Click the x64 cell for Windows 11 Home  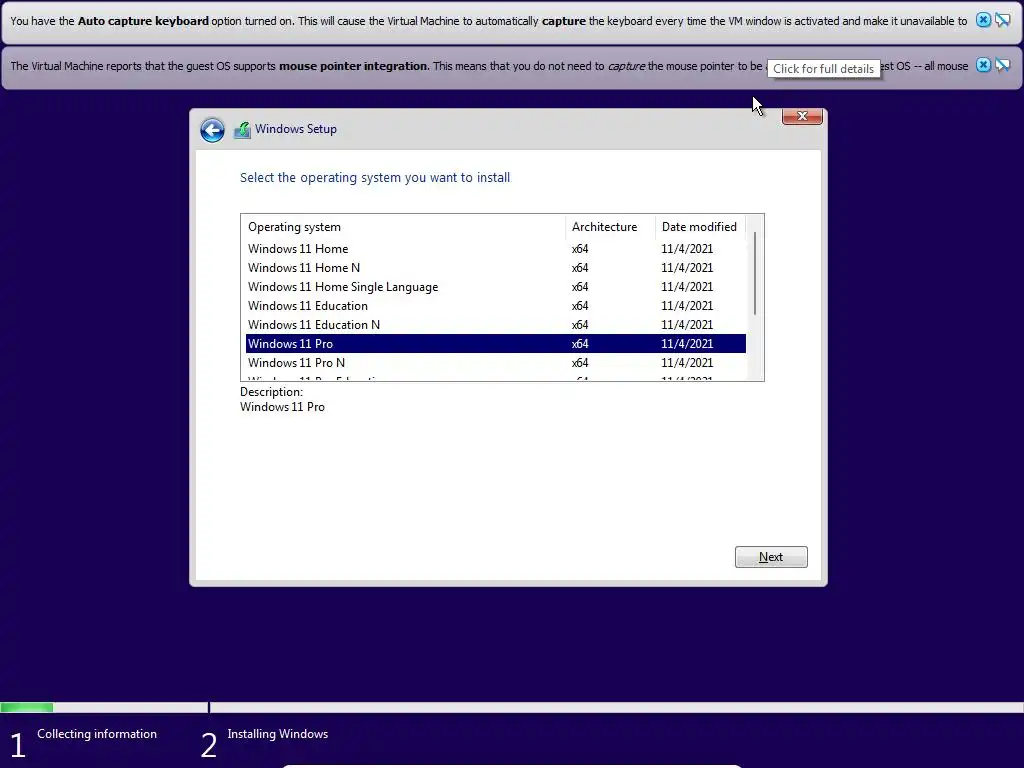[580, 249]
